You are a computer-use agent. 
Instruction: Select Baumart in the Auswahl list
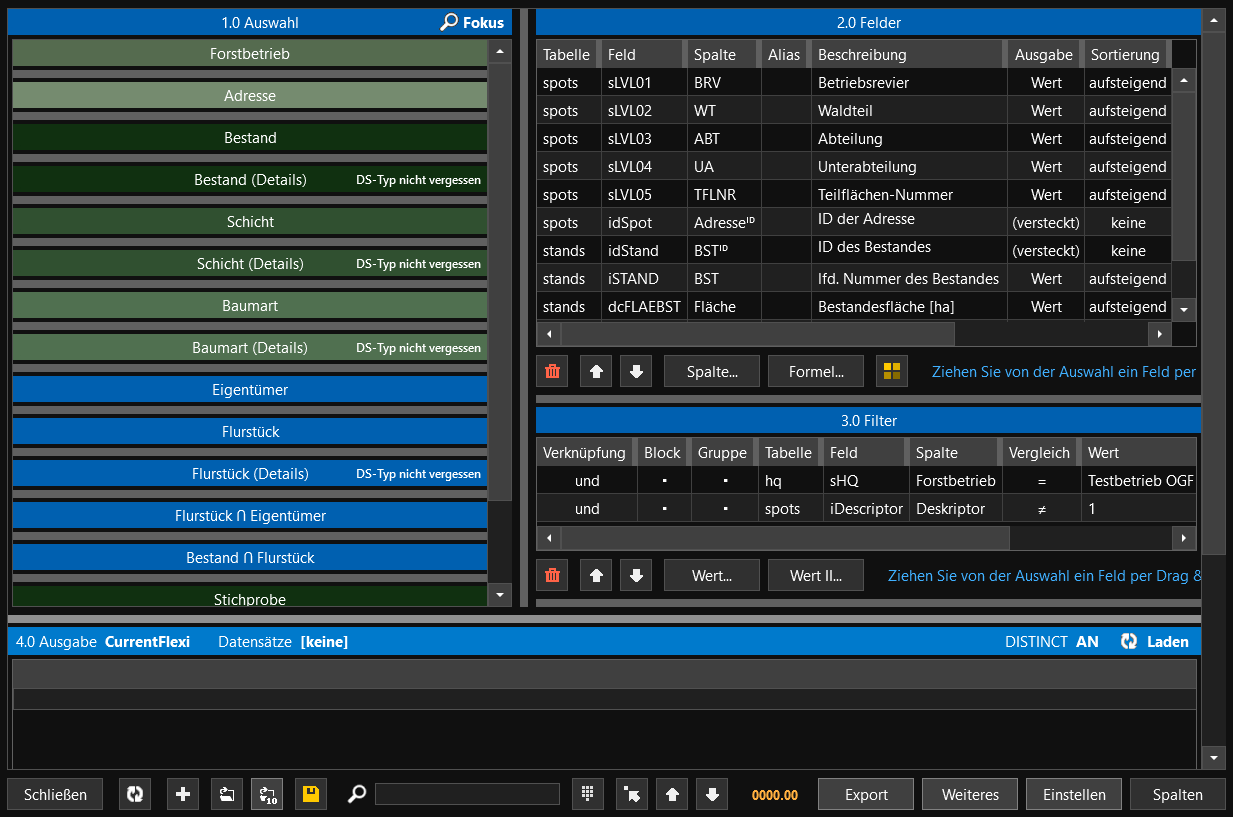pos(250,306)
